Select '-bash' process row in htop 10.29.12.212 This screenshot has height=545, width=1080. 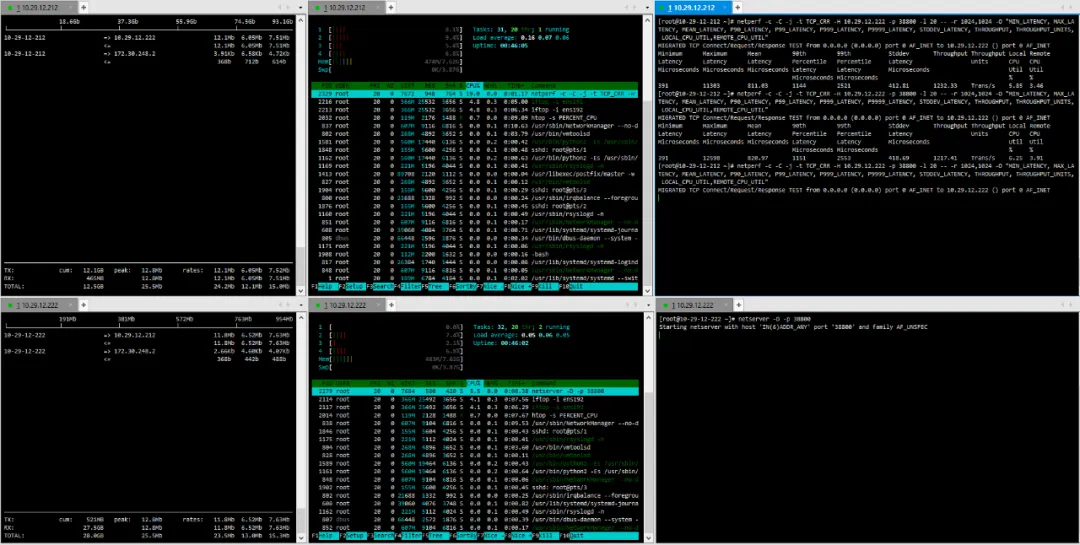[475, 254]
